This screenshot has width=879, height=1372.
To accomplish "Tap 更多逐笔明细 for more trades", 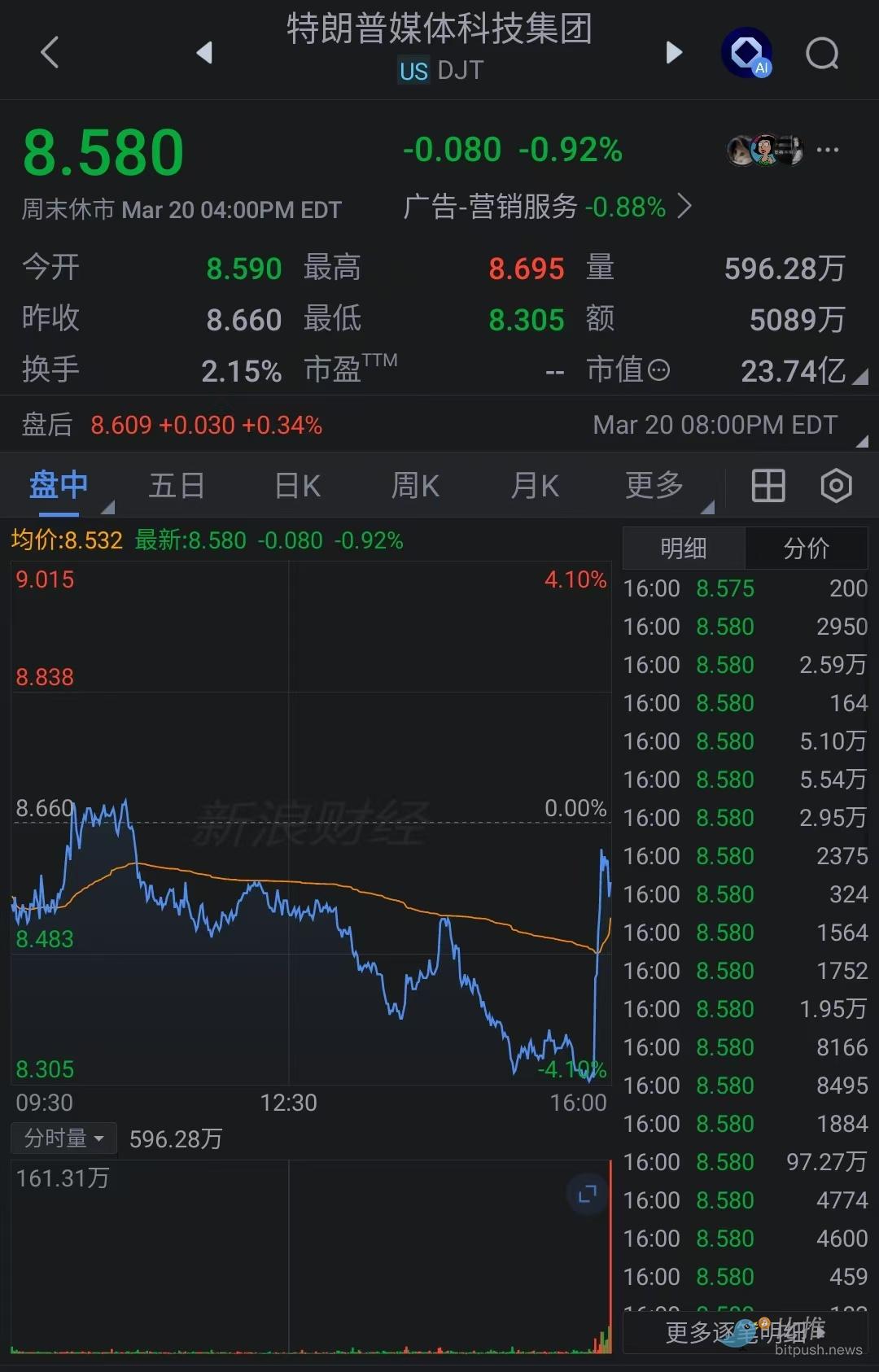I will coord(745,1332).
